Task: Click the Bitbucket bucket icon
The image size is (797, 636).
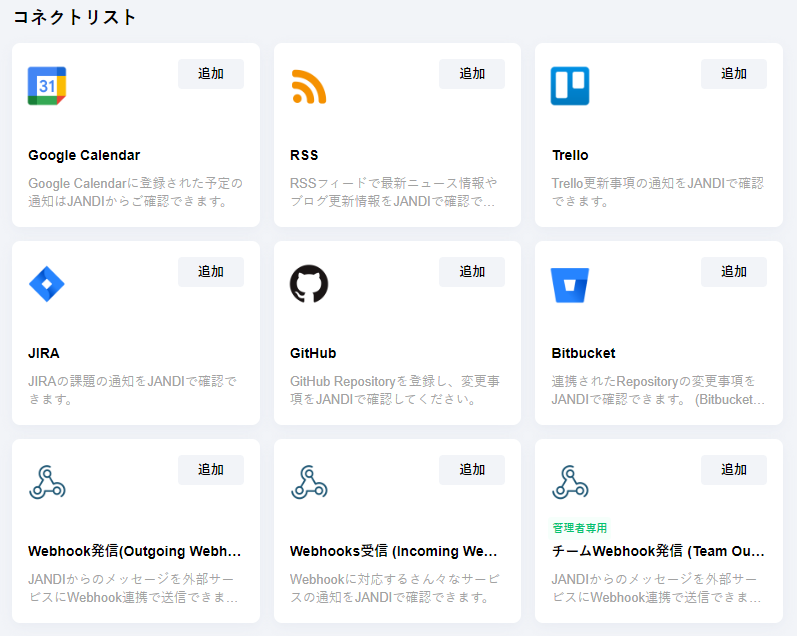Action: coord(570,285)
